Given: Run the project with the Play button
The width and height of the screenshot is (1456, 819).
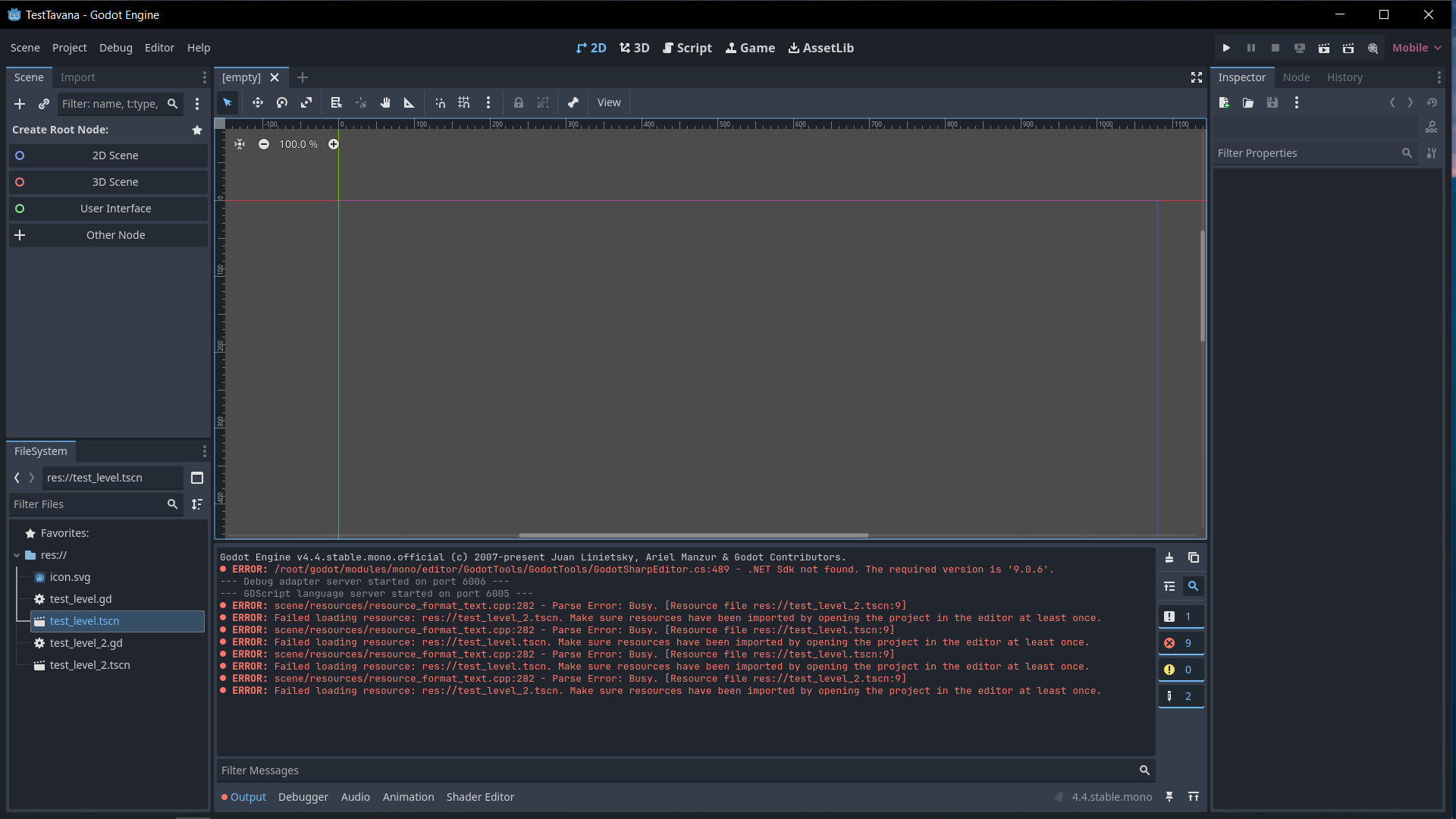Looking at the screenshot, I should pos(1227,48).
